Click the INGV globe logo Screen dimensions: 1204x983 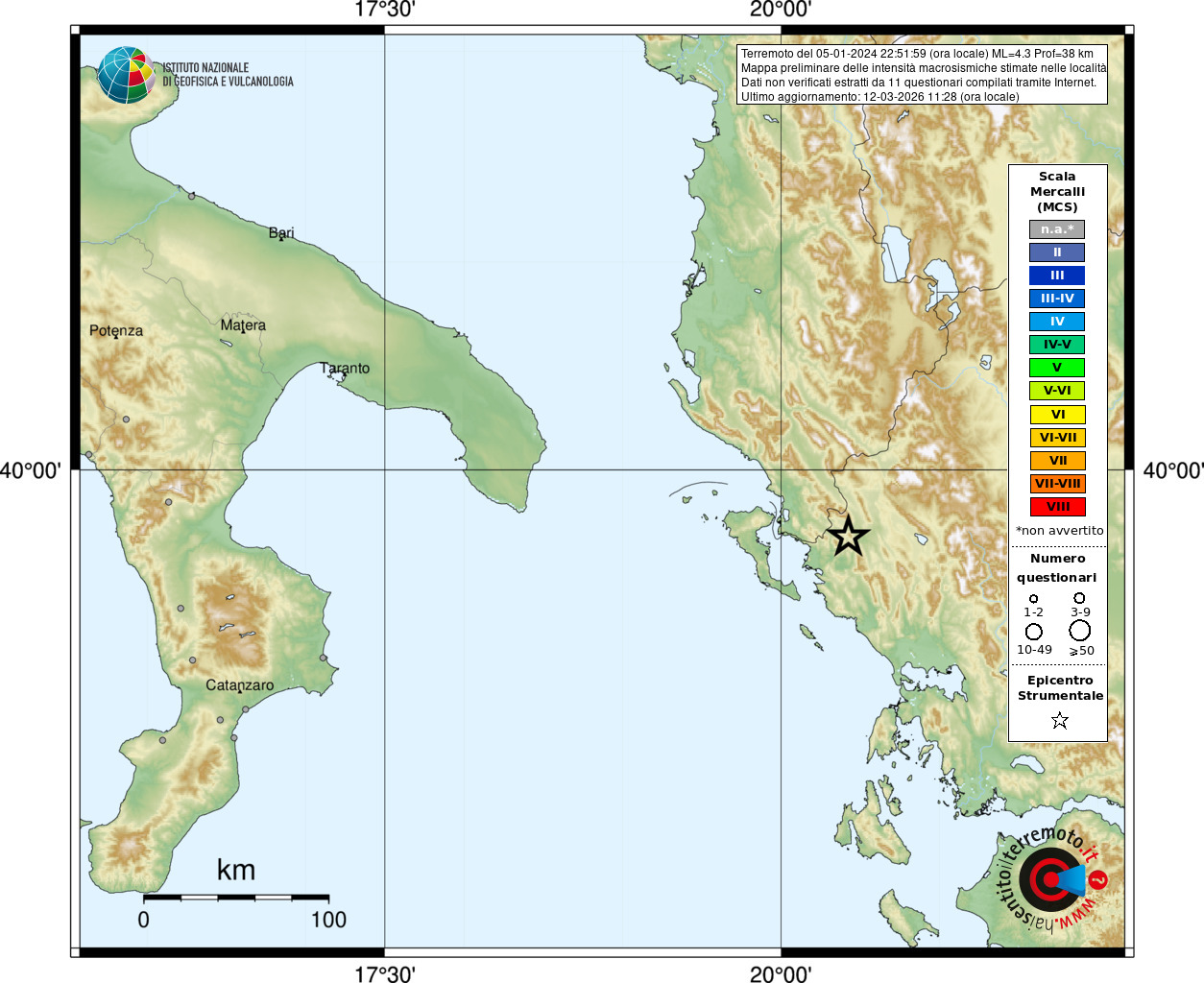126,75
